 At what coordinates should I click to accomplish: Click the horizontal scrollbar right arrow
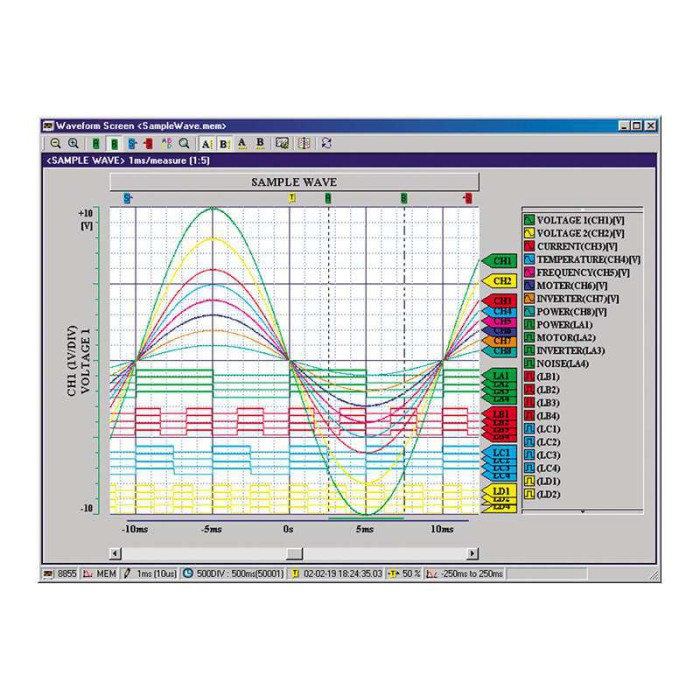472,553
